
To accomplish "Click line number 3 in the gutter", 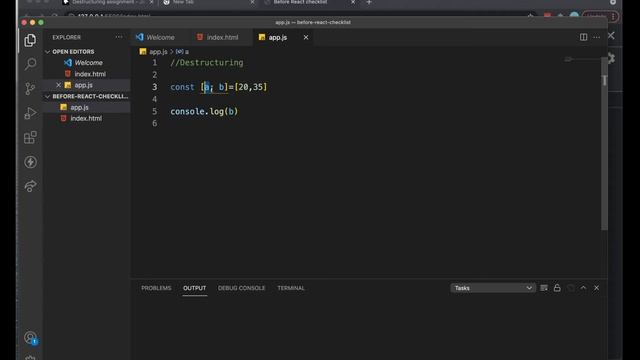I will coord(155,87).
